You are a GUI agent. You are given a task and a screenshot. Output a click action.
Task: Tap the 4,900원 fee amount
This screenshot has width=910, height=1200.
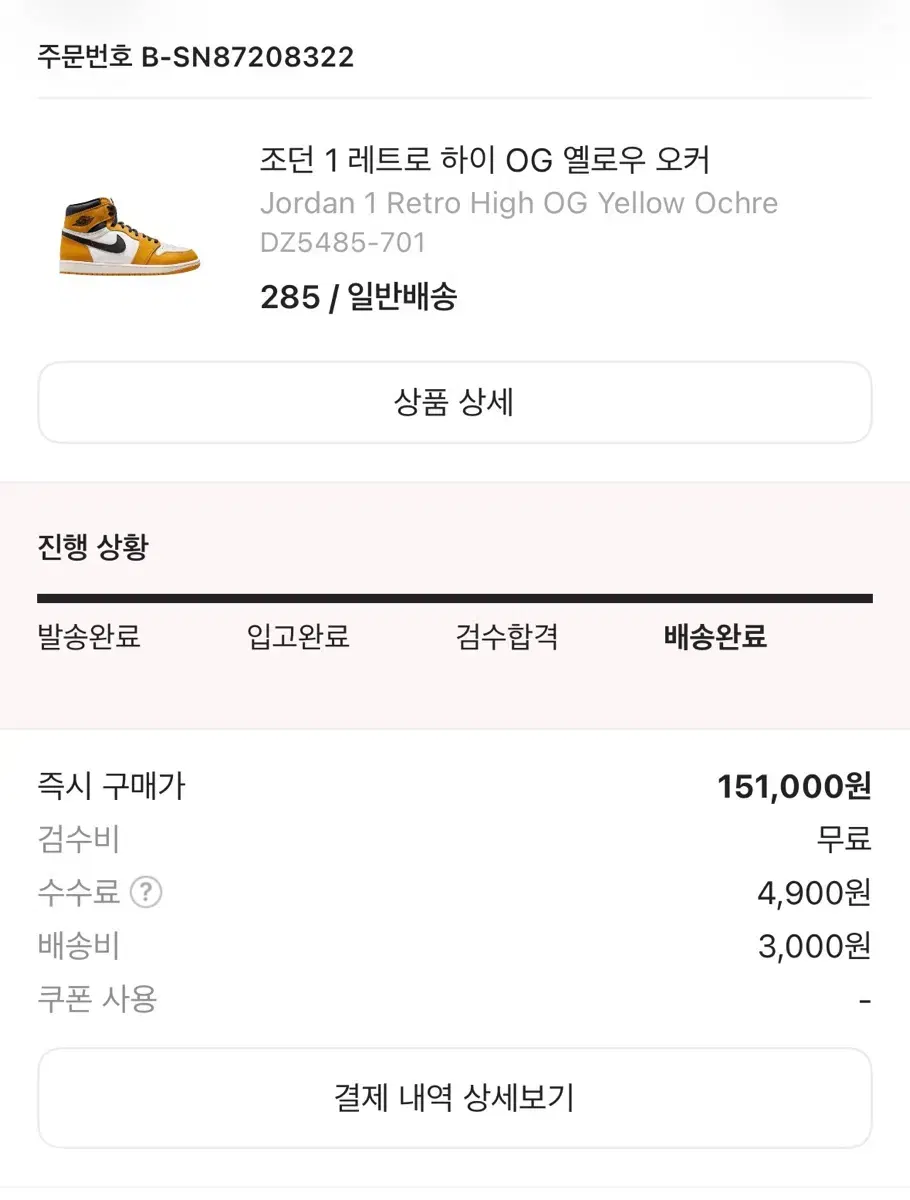pyautogui.click(x=814, y=892)
